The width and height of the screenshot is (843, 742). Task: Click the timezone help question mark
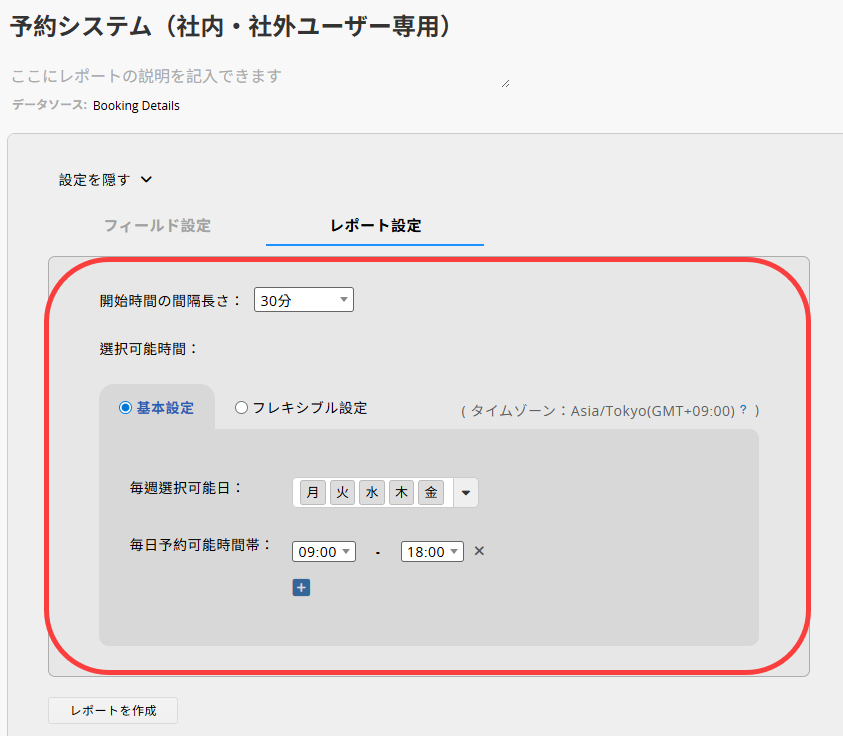coord(743,410)
